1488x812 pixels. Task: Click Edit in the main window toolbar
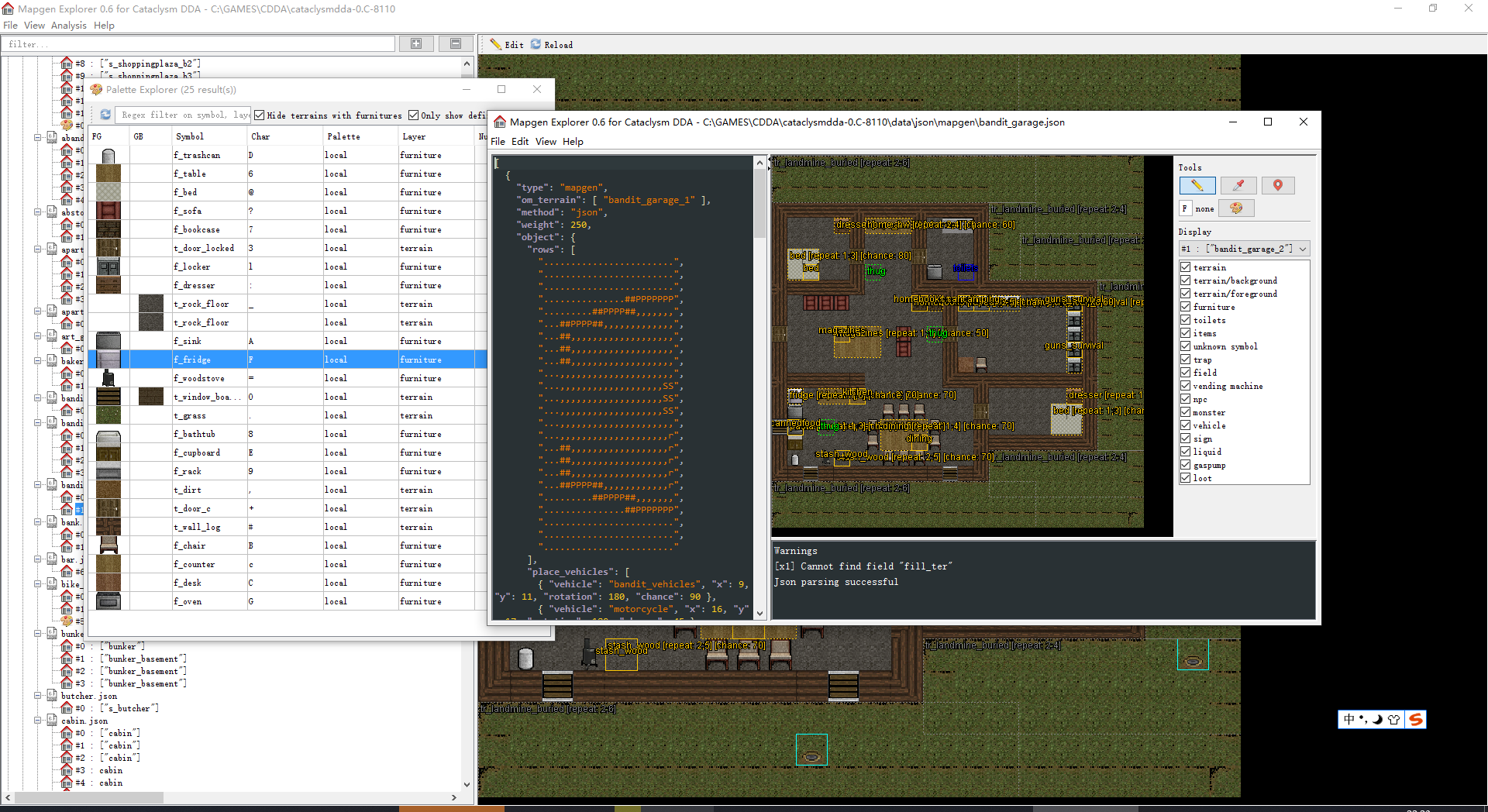[507, 45]
